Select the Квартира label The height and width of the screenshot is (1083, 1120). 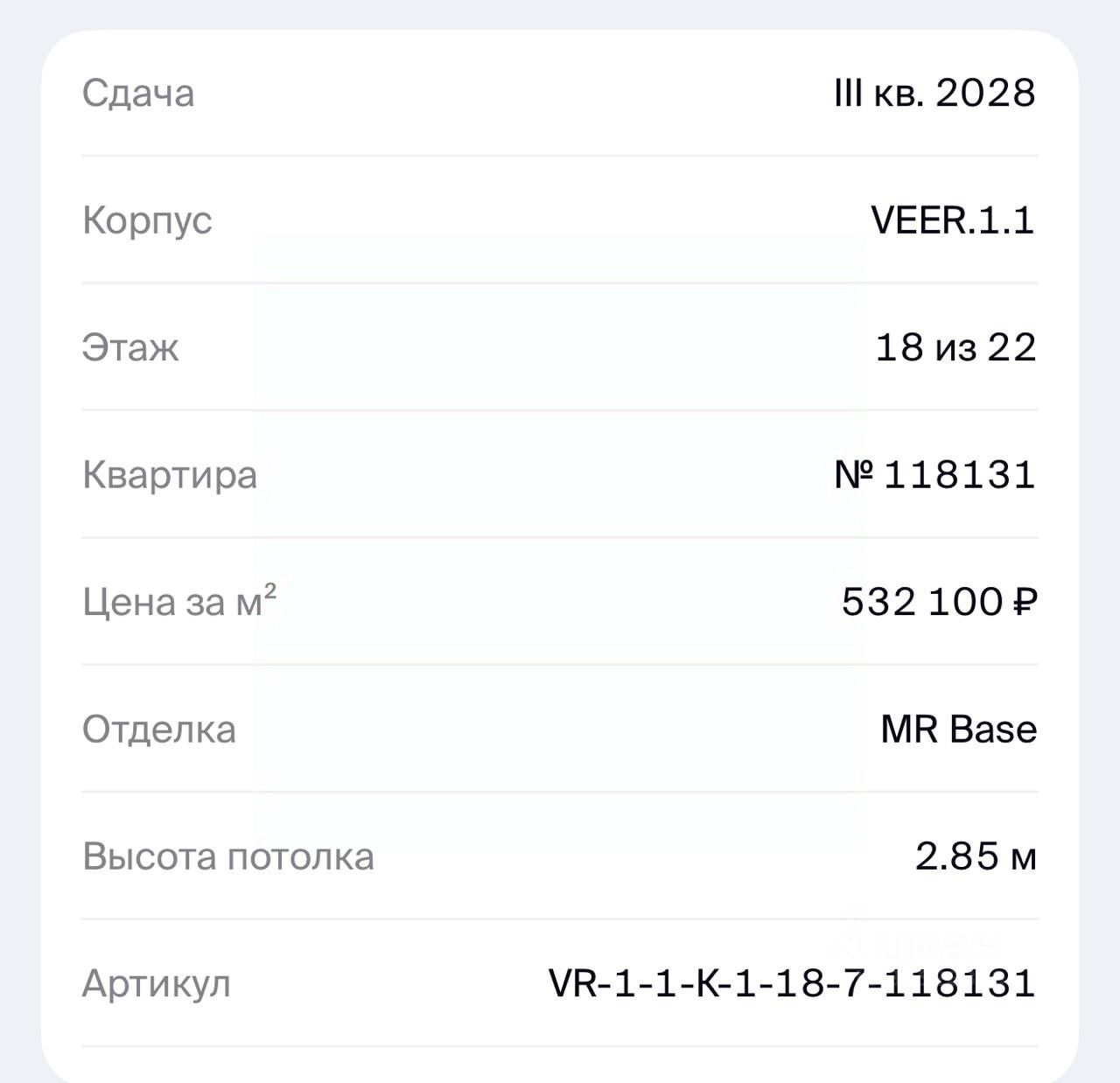pos(170,475)
